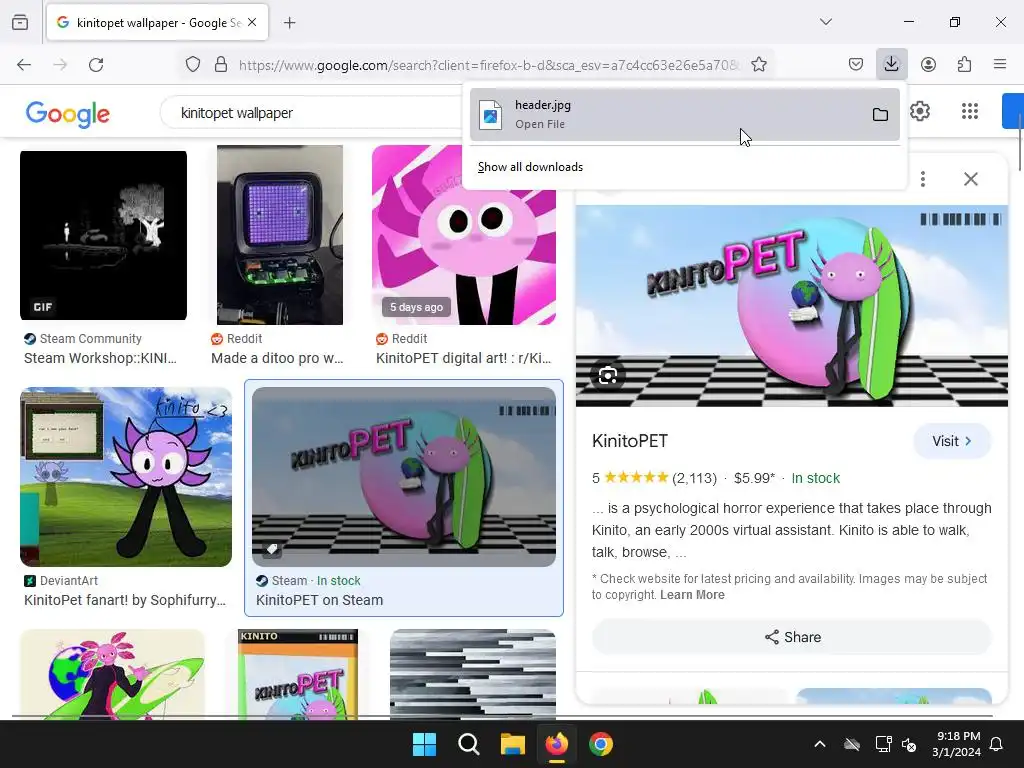Image resolution: width=1024 pixels, height=768 pixels.
Task: Open the Firefox application hamburger menu
Action: [1000, 64]
